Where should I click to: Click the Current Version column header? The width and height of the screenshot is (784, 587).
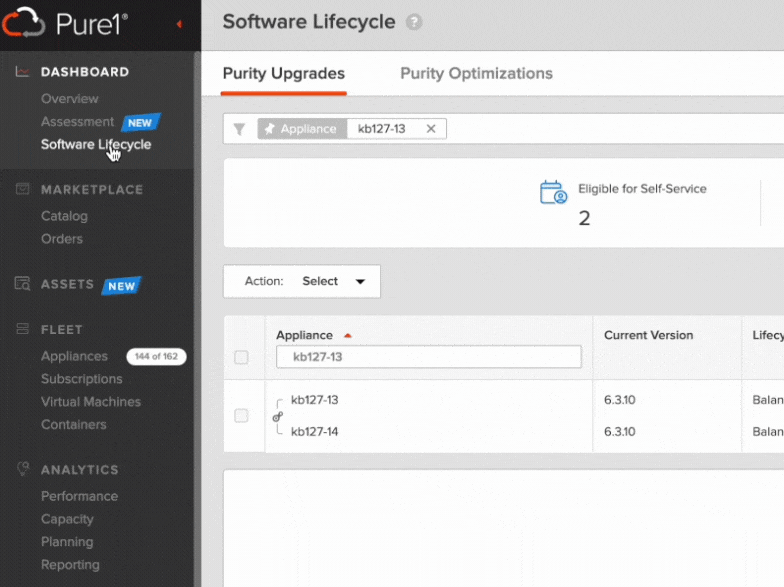[x=648, y=335]
